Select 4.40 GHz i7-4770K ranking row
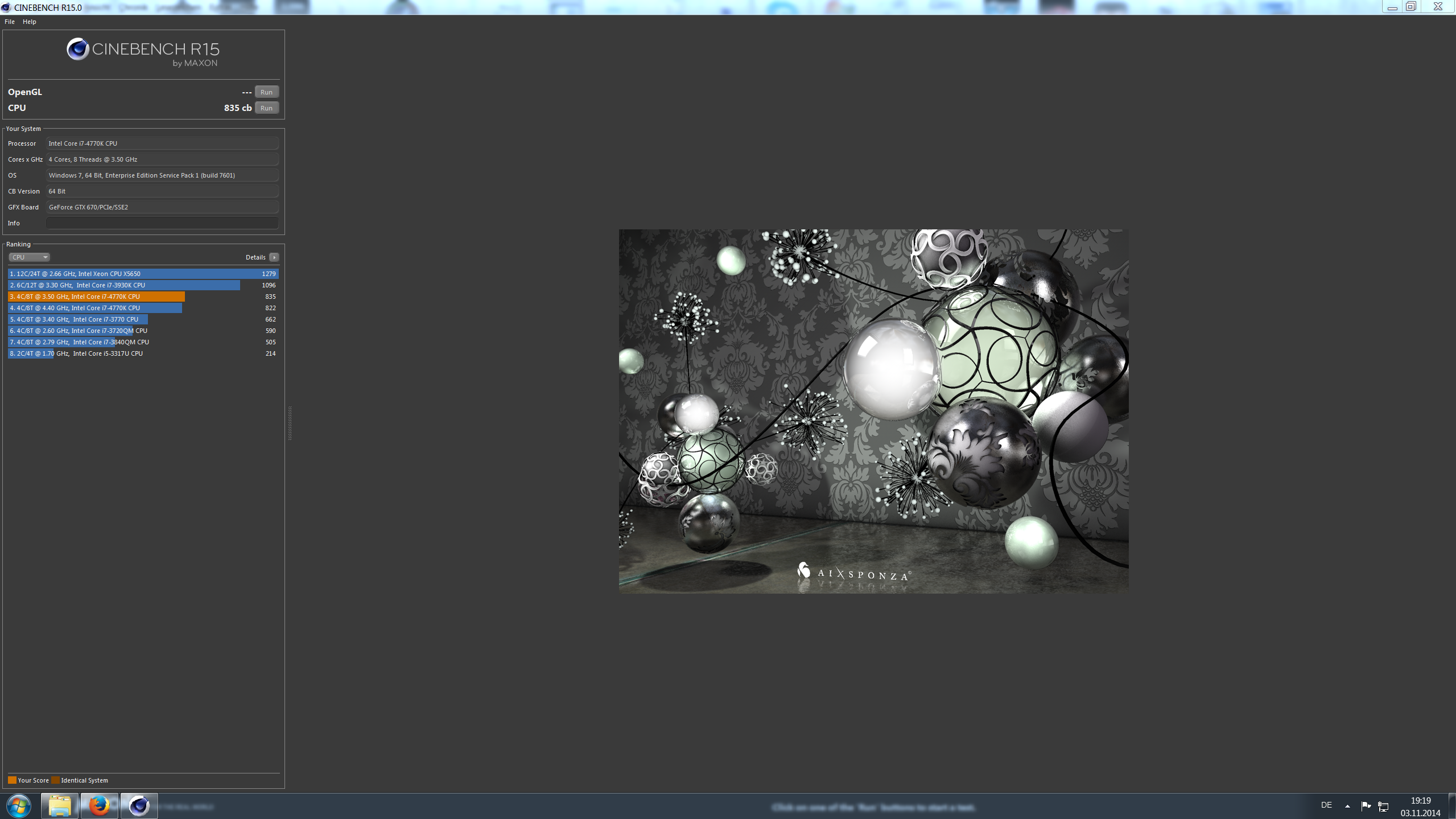Screen dimensions: 1456x819 (143, 308)
